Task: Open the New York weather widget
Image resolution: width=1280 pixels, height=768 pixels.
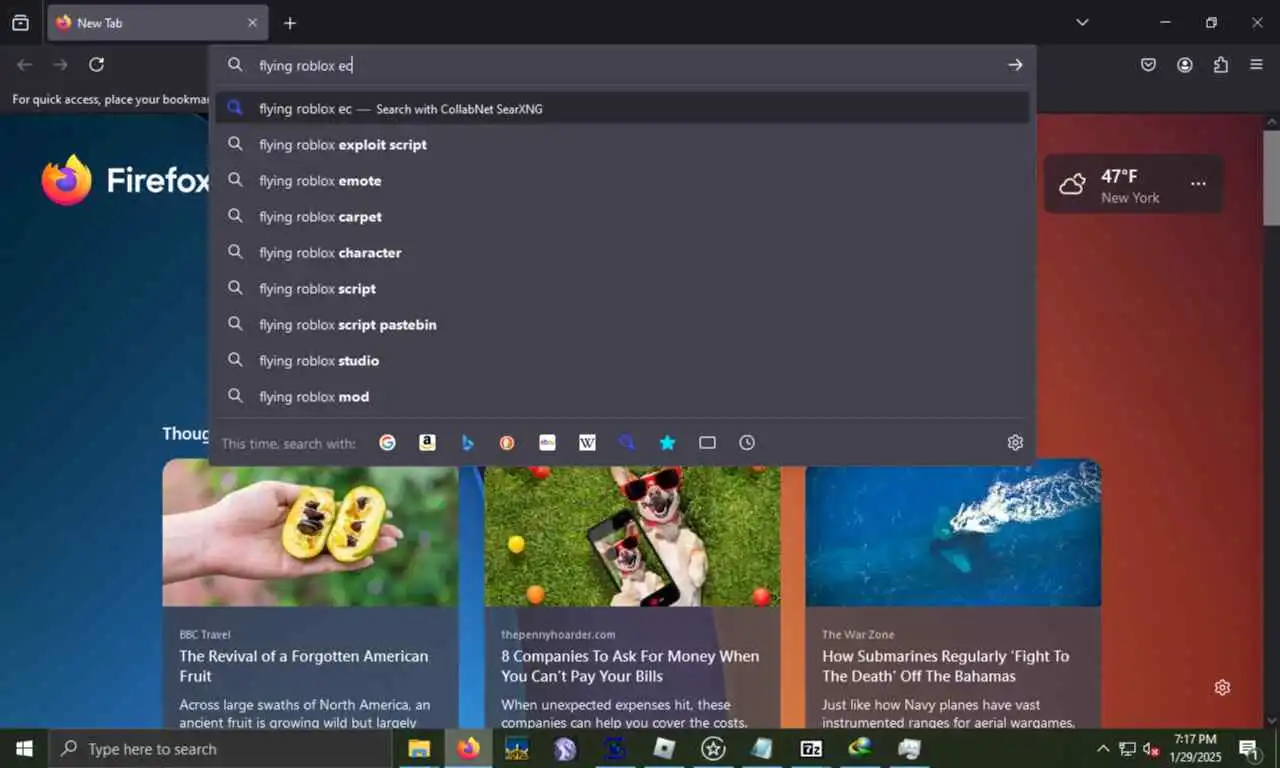Action: (1133, 185)
